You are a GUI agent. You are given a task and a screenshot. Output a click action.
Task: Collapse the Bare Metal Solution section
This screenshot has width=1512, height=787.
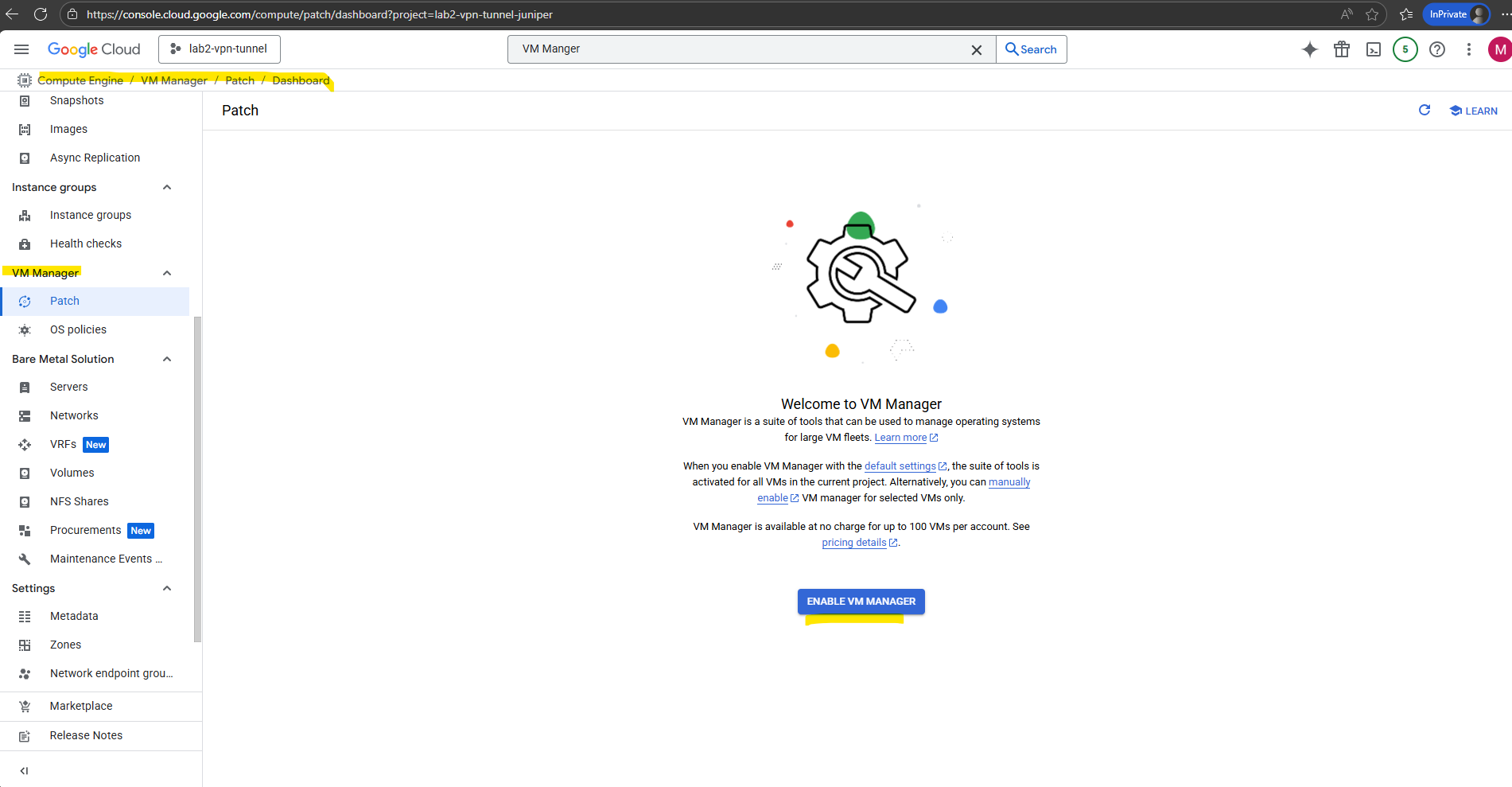[167, 359]
